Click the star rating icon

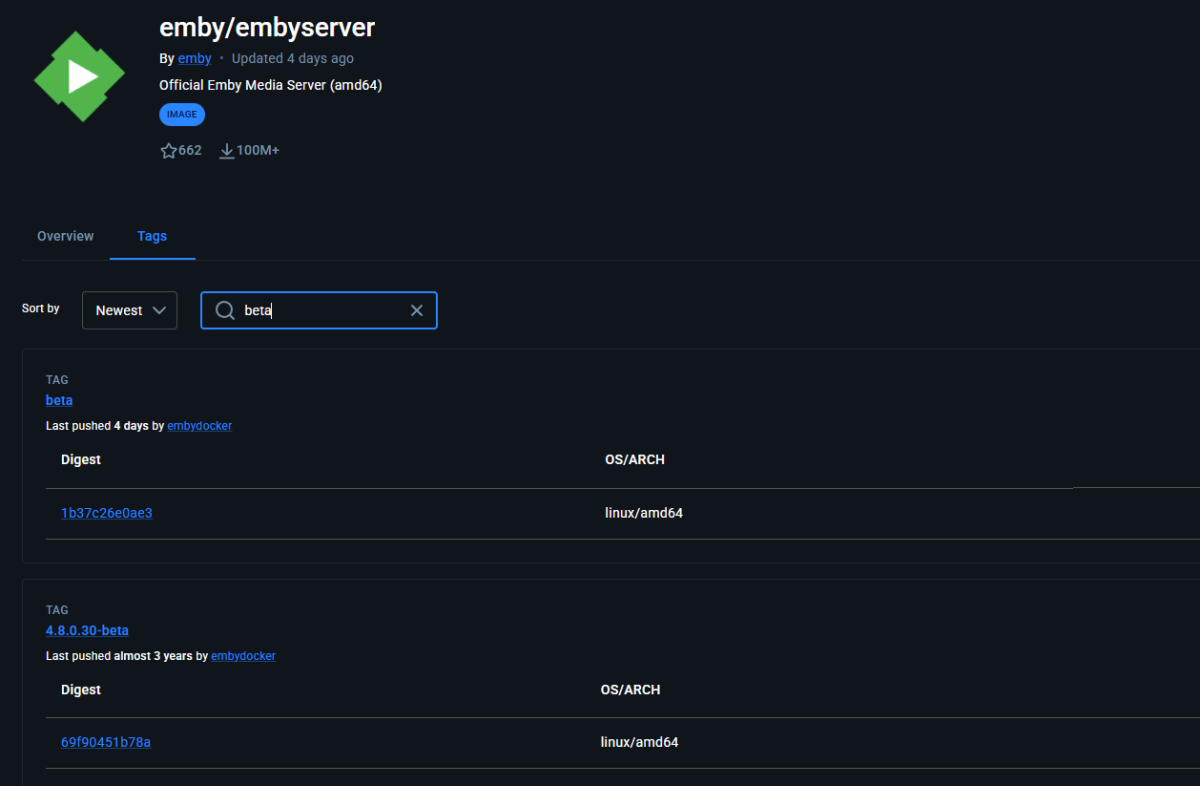point(168,151)
